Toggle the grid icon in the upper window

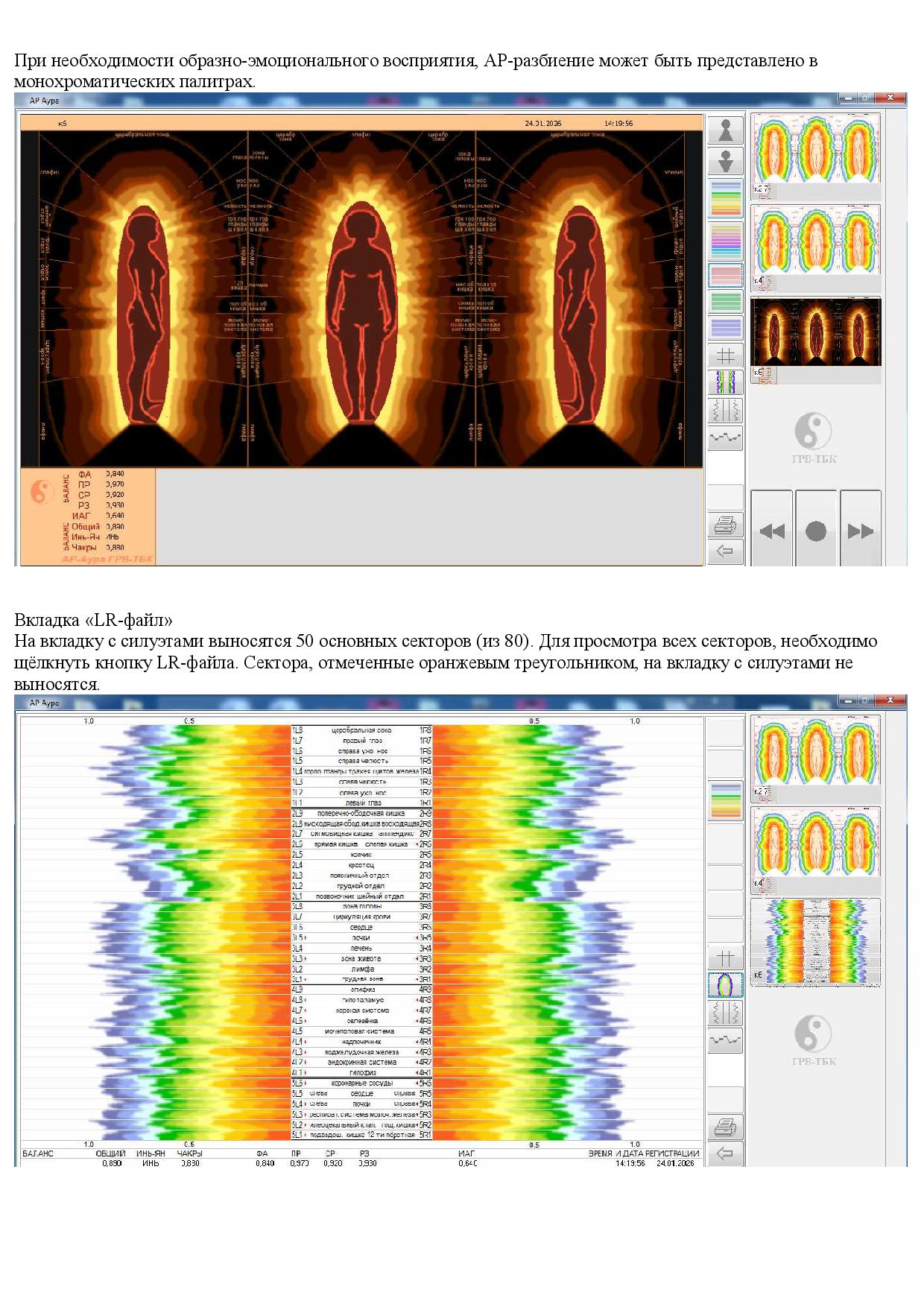point(725,355)
